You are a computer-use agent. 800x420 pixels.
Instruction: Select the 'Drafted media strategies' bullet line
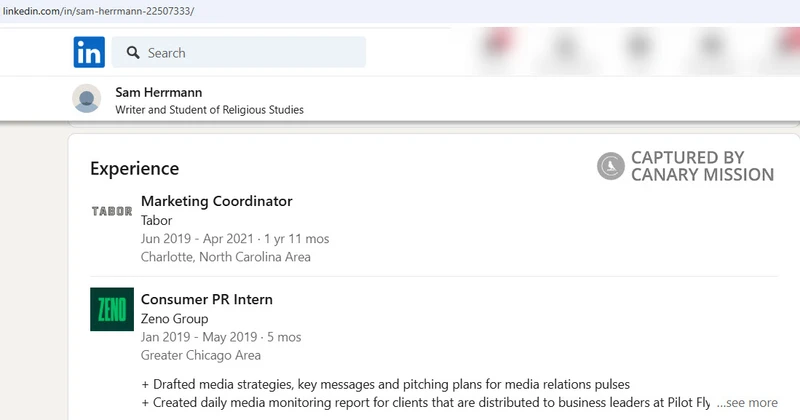[x=385, y=384]
